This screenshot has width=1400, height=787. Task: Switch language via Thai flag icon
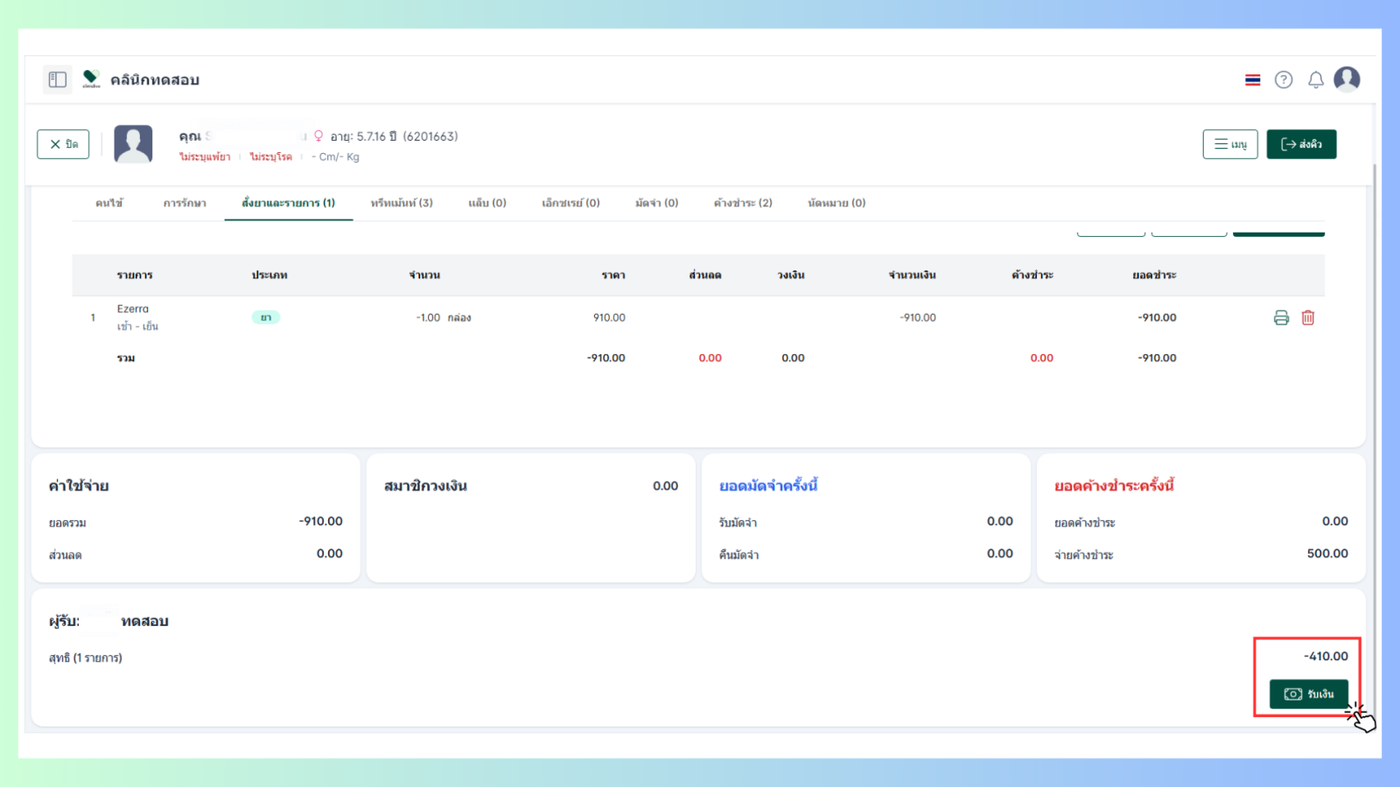(x=1252, y=80)
